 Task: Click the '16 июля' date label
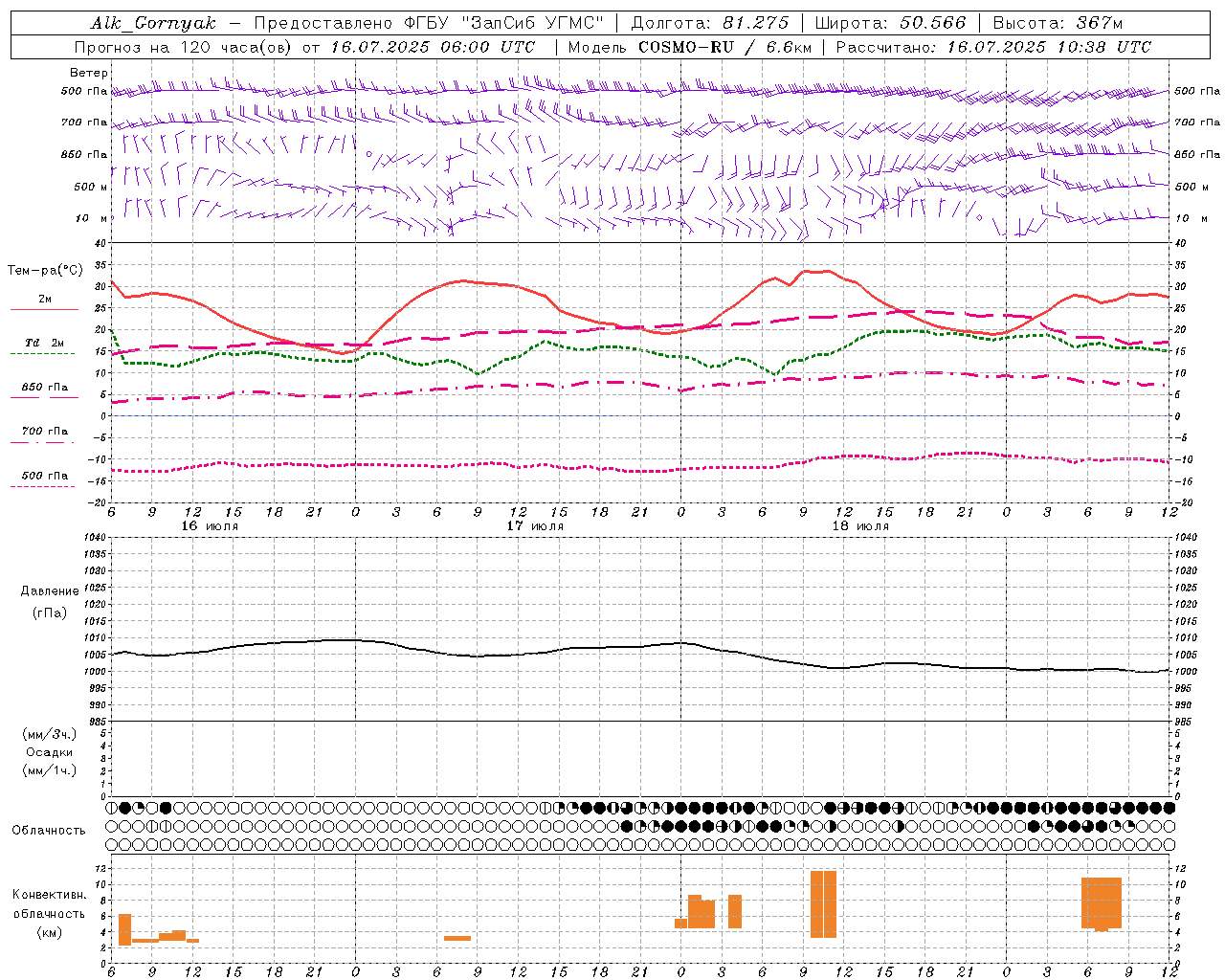210,525
